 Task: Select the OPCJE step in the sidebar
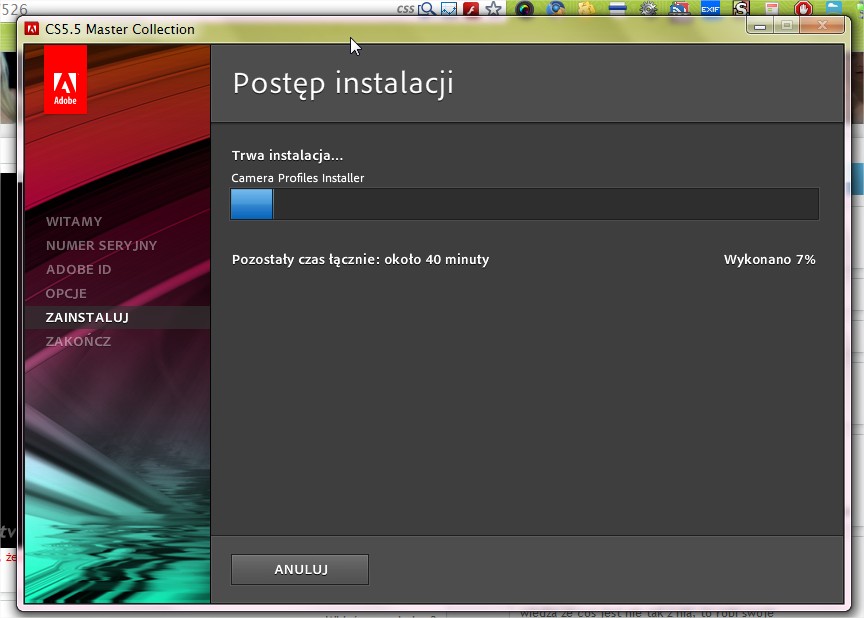tap(66, 294)
